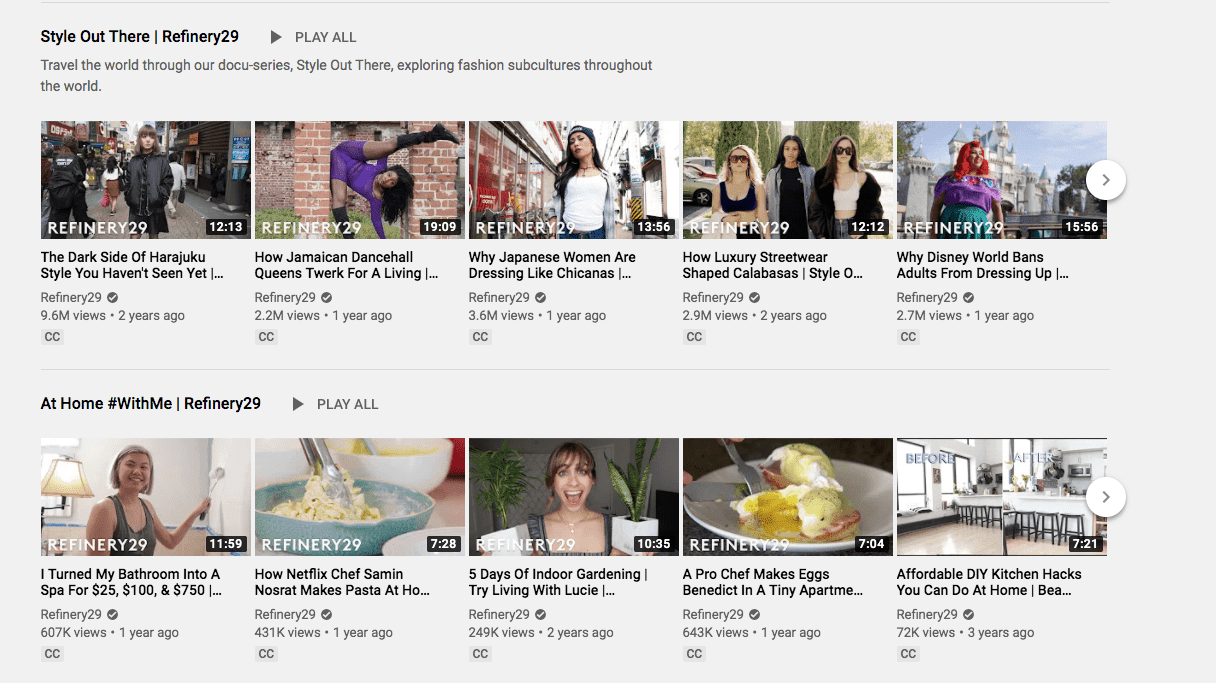This screenshot has height=683, width=1216.
Task: Play all At Home #WithMe videos
Action: 335,404
